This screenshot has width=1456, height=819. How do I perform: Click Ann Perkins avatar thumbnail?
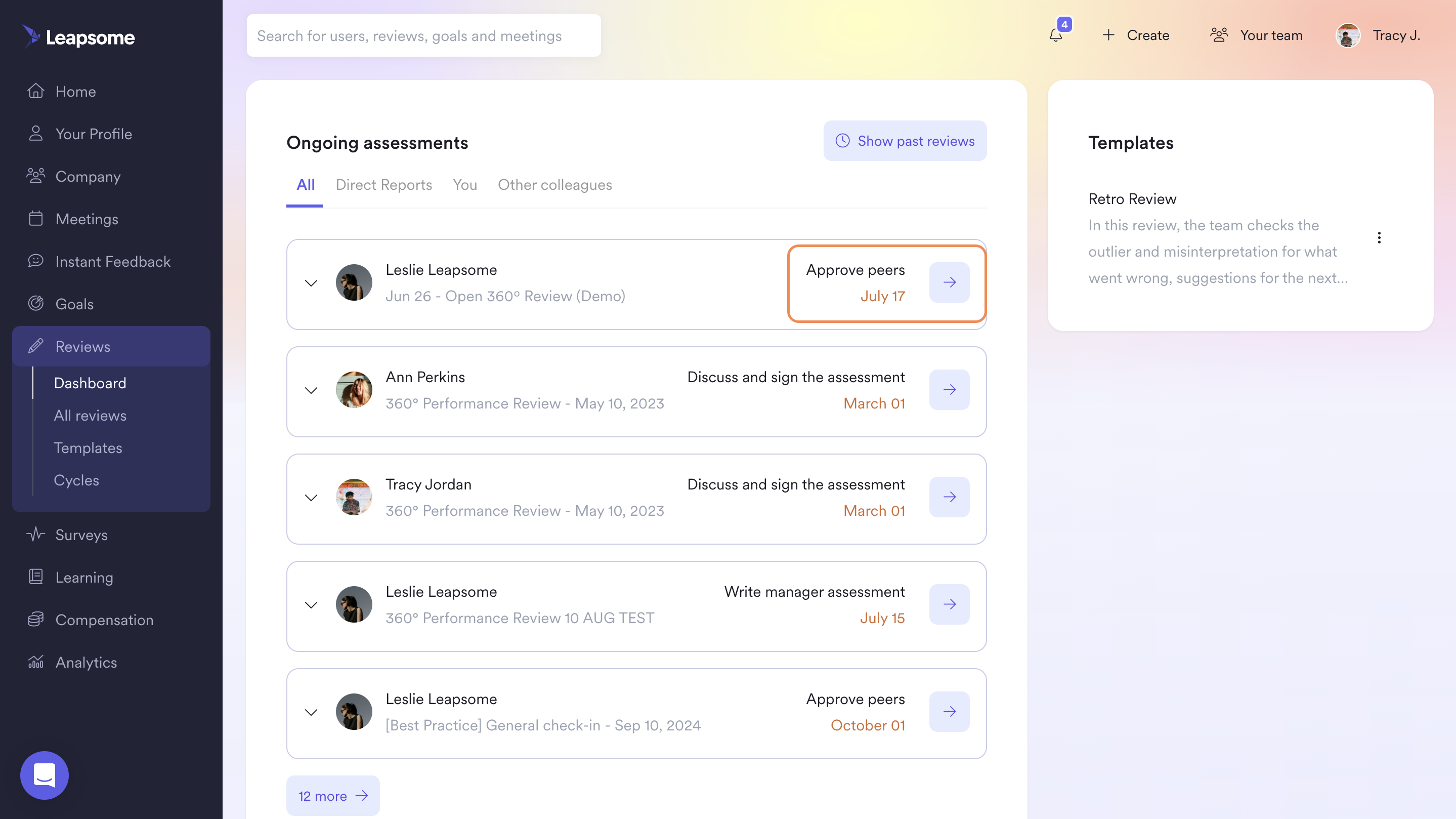(354, 390)
